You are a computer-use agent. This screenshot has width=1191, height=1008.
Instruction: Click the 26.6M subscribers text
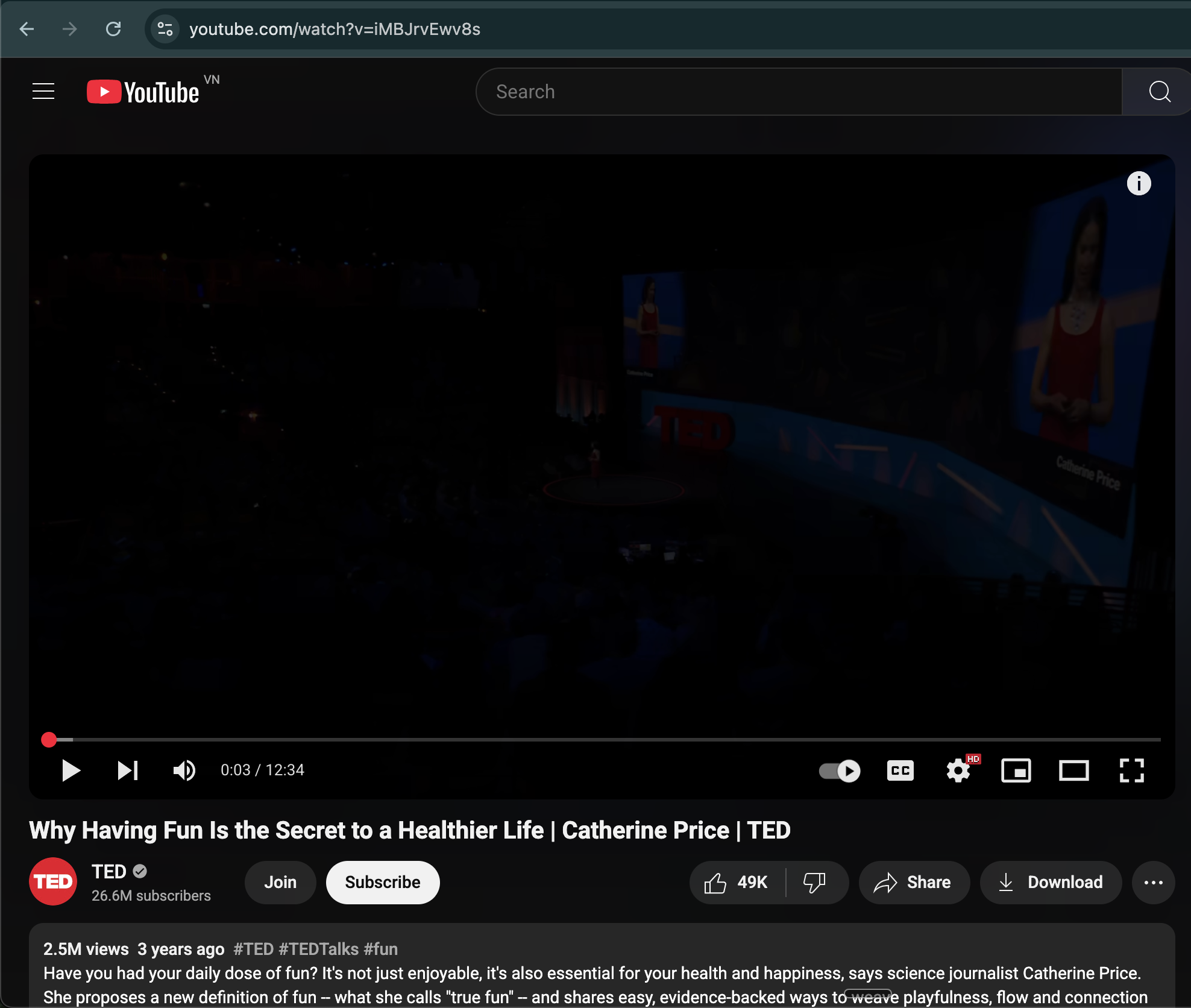pos(151,896)
